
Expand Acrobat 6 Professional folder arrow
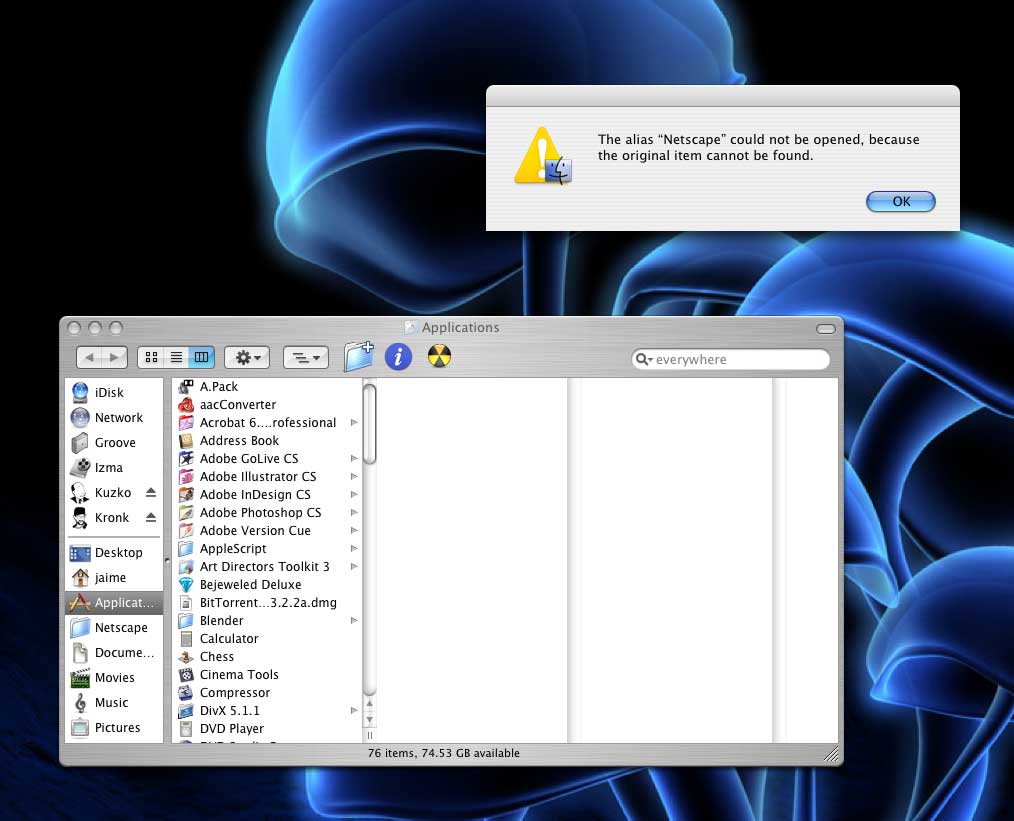click(354, 423)
